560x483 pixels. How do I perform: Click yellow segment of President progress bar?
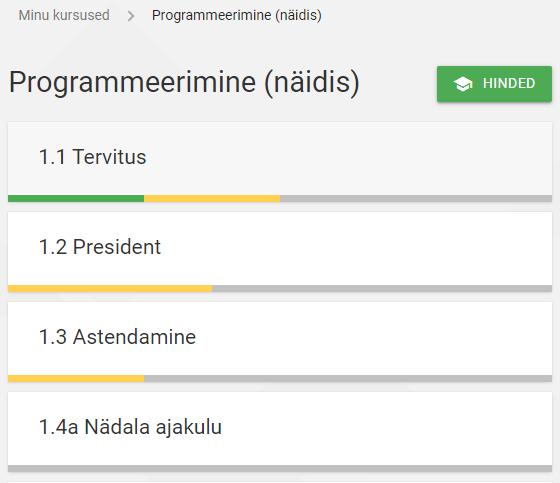tap(110, 289)
